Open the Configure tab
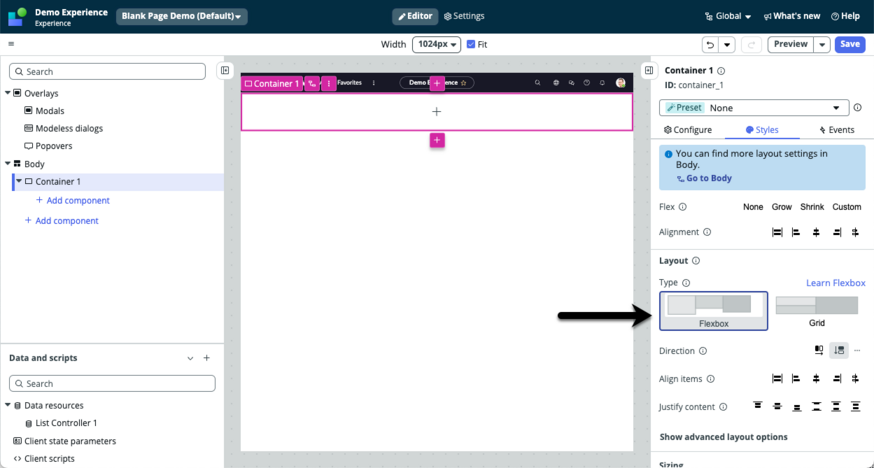This screenshot has width=874, height=468. pyautogui.click(x=688, y=130)
